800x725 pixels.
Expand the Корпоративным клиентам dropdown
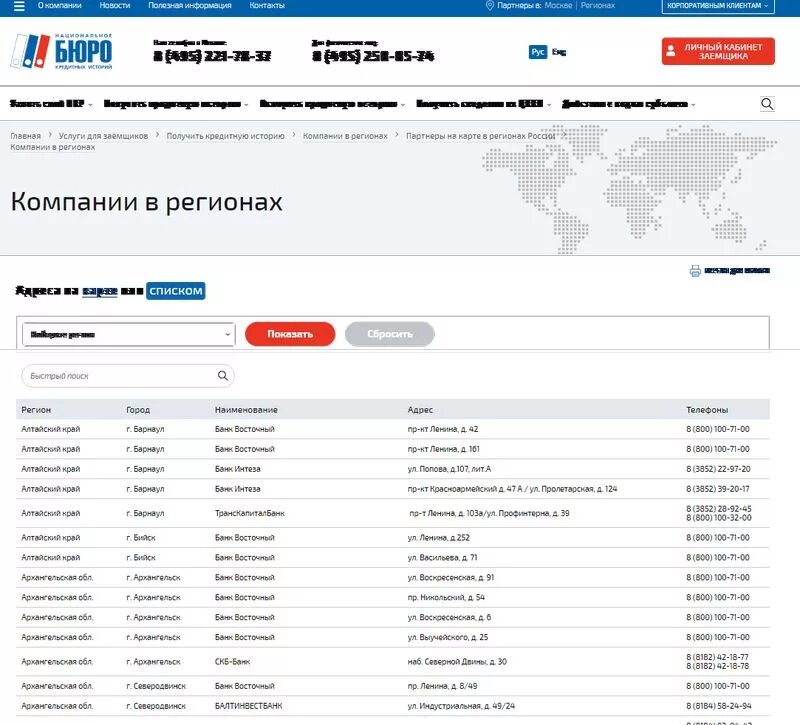(x=718, y=6)
